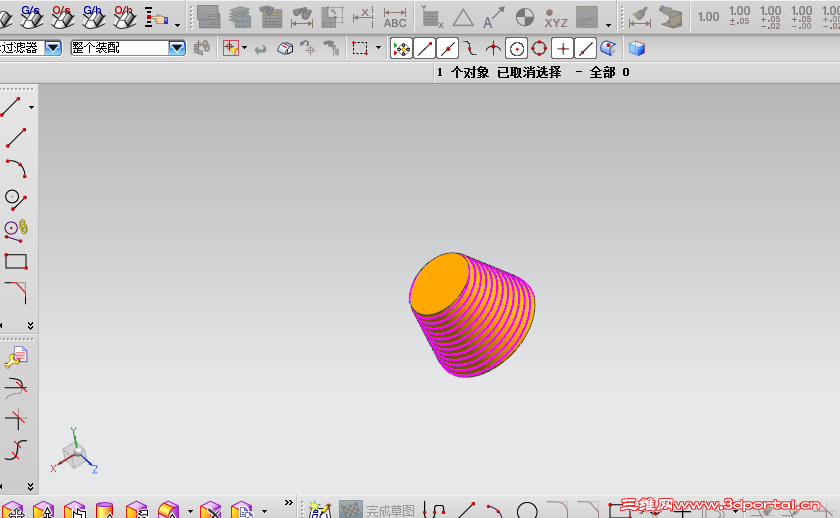Screen dimensions: 840x518
Task: Open the type filter (过滤器) dropdown
Action: coord(53,48)
